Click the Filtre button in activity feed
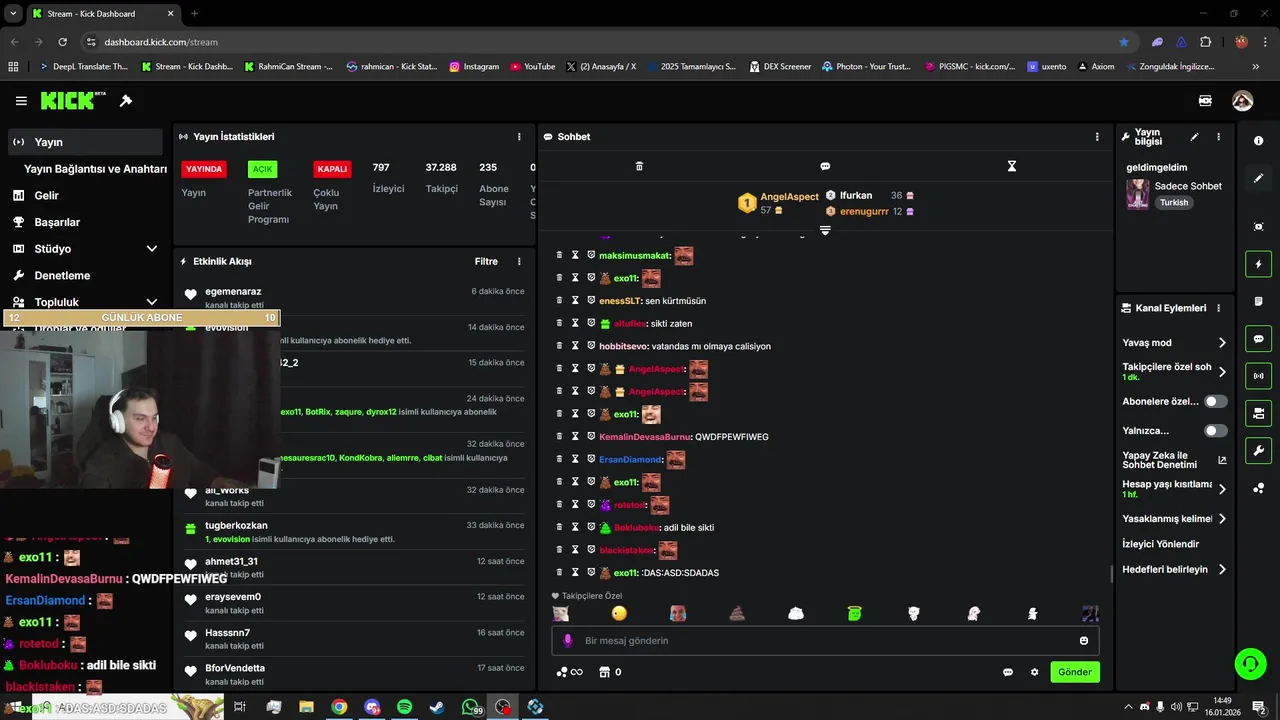 (486, 262)
